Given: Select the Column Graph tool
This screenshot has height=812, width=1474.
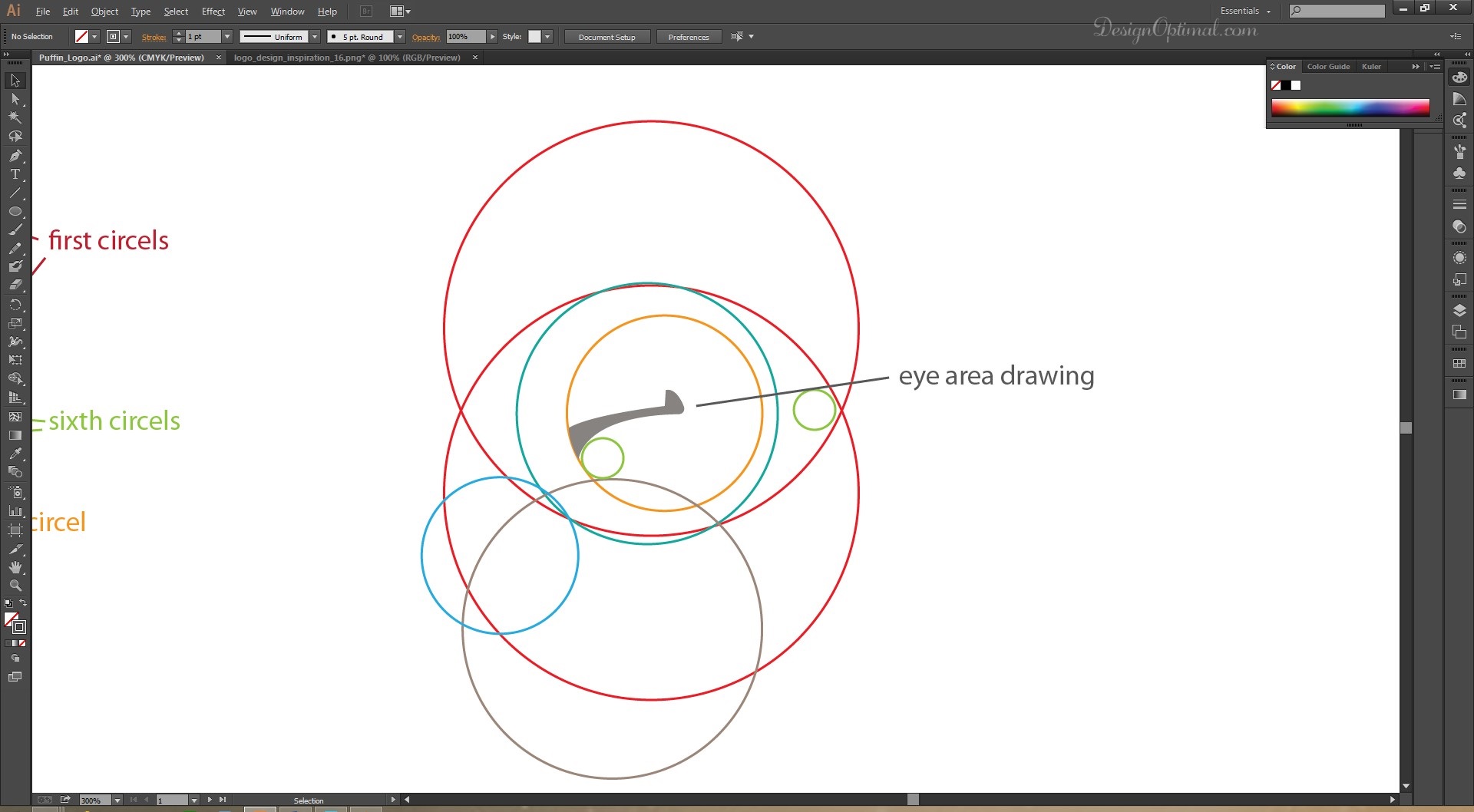Looking at the screenshot, I should pyautogui.click(x=15, y=510).
